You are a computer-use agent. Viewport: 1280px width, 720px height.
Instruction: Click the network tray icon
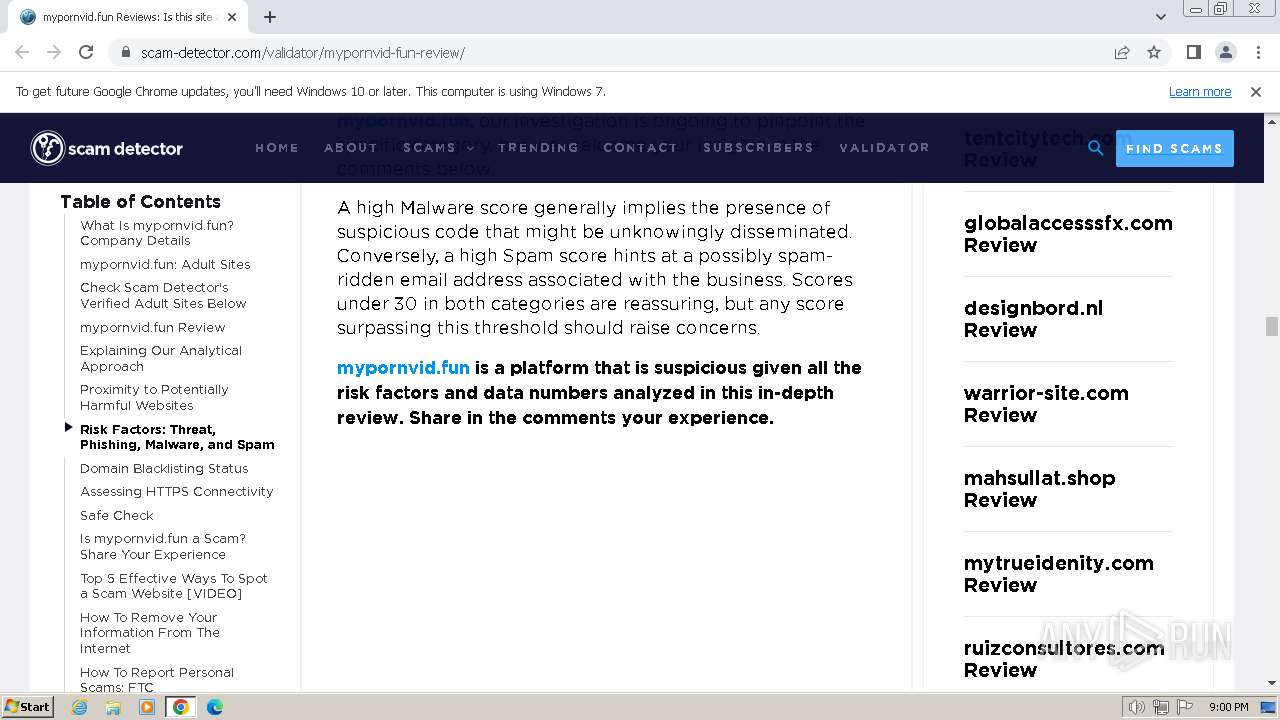pos(1160,707)
